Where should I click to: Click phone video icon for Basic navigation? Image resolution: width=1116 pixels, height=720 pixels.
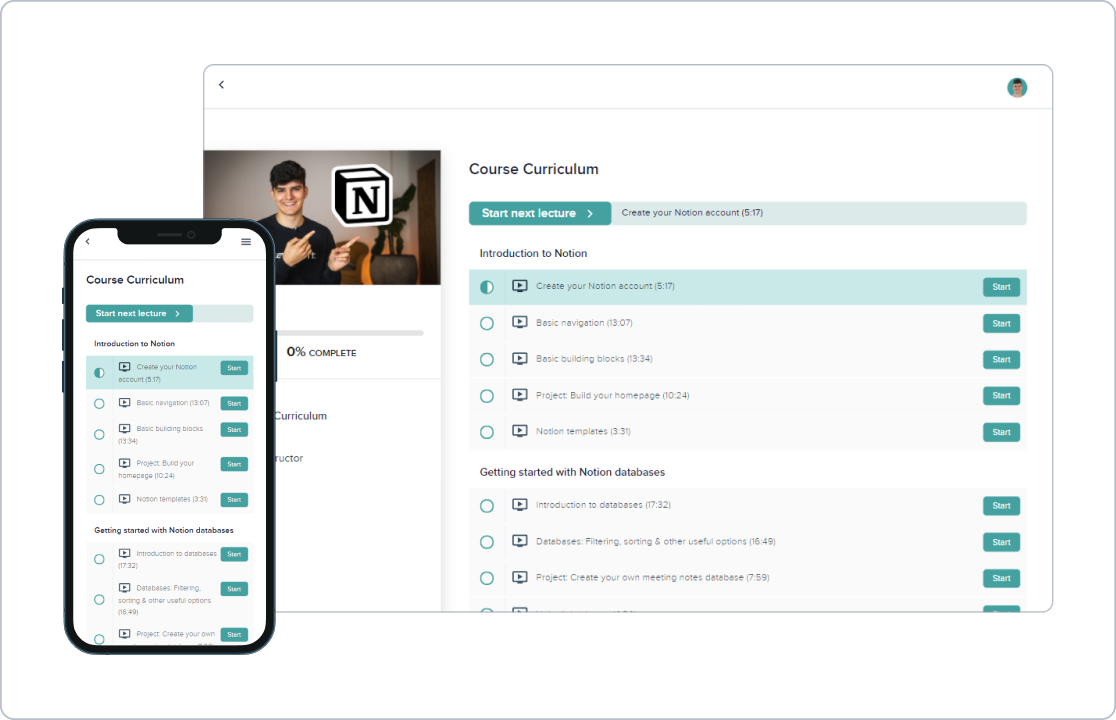tap(125, 403)
